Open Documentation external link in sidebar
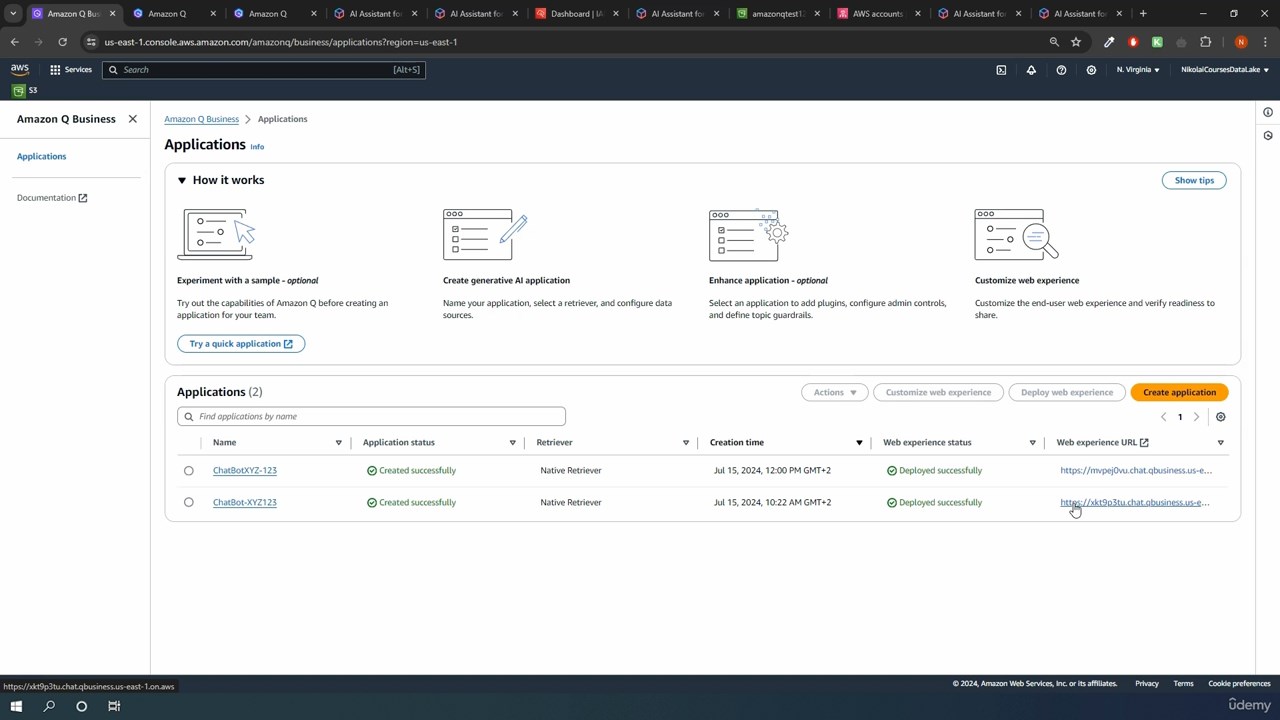 pos(52,198)
